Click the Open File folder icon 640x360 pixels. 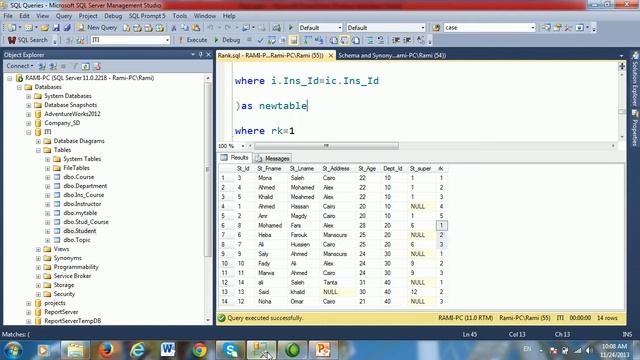45,28
